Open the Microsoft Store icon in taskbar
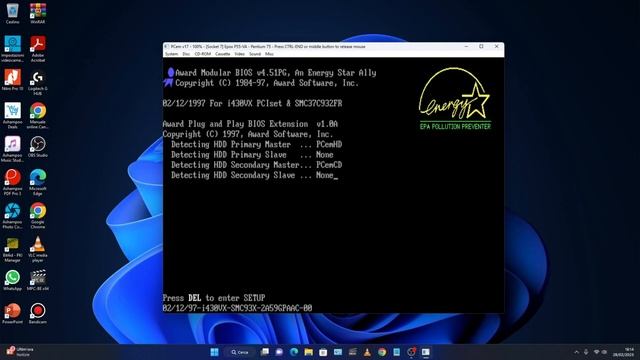This screenshot has width=640, height=360. [323, 352]
